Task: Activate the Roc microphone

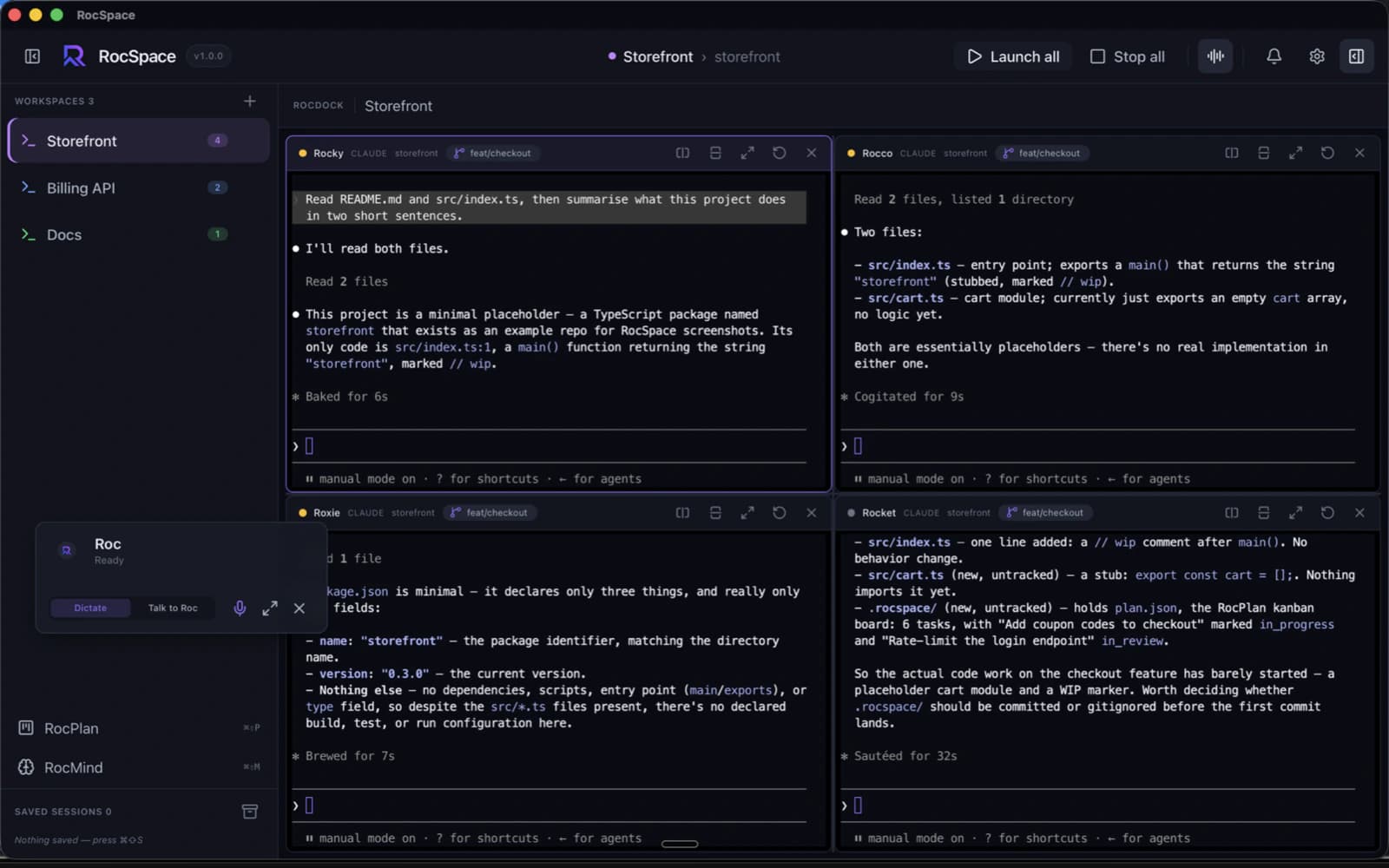Action: pos(240,608)
